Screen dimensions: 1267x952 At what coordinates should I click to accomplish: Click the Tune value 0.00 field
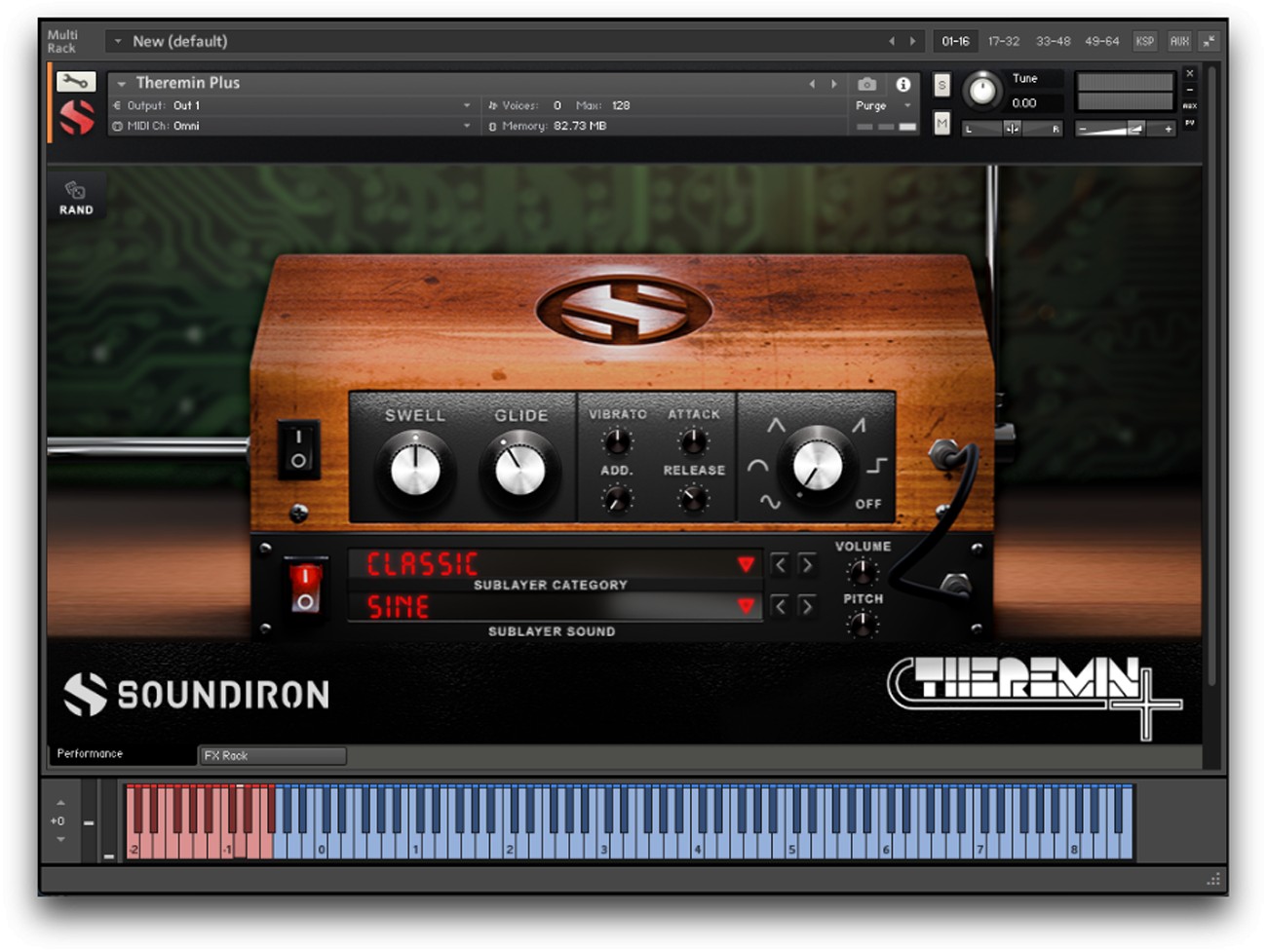pyautogui.click(x=1033, y=102)
